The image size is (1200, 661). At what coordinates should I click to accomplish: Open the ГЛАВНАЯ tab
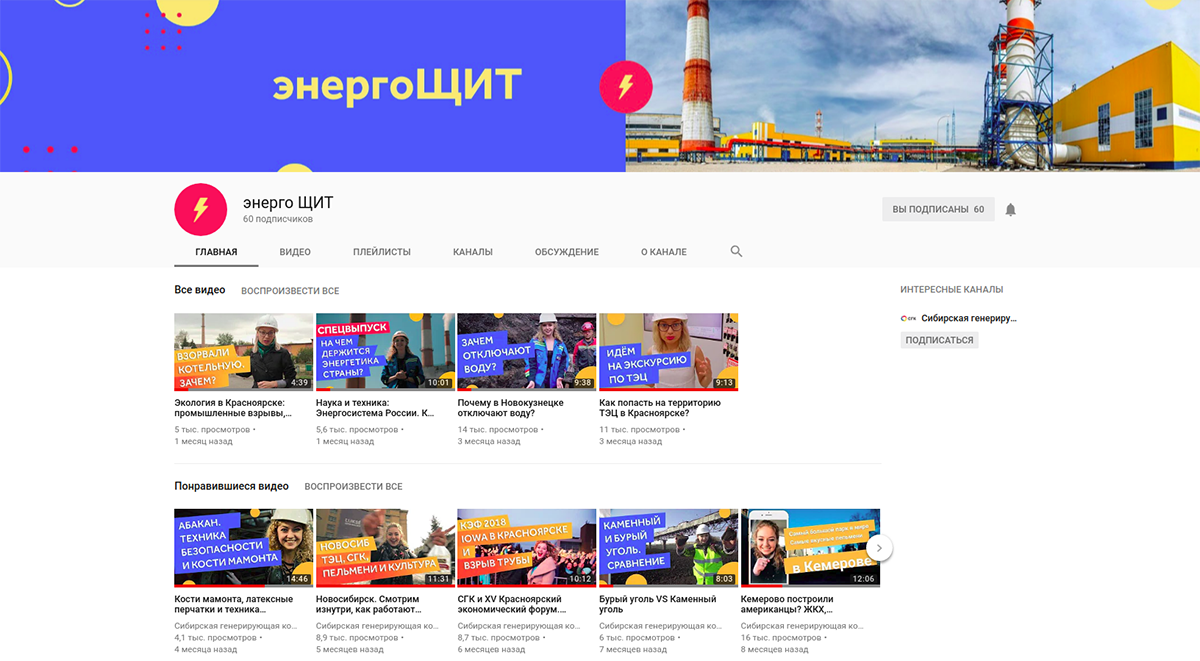216,252
